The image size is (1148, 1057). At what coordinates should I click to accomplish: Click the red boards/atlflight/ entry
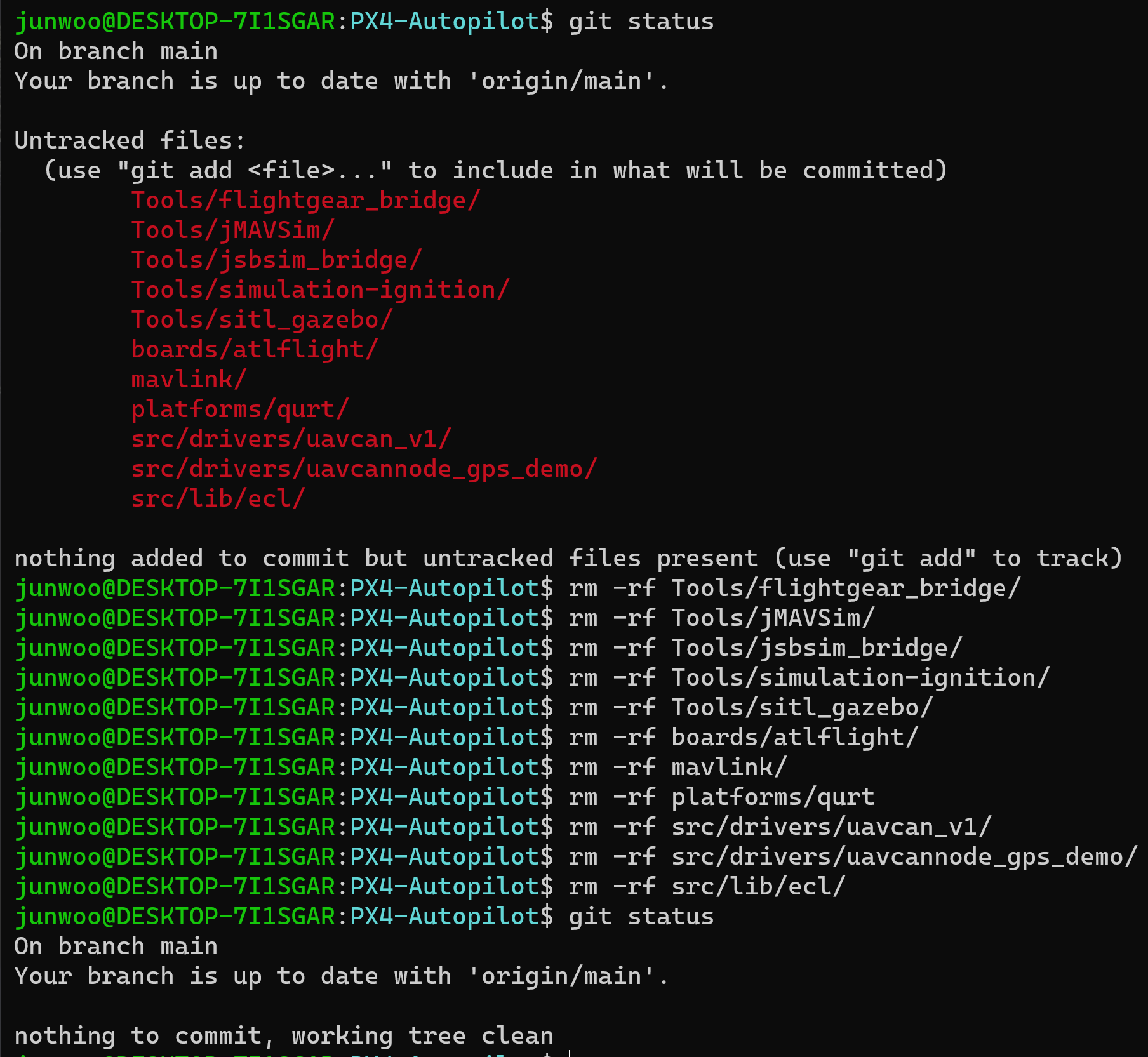[255, 350]
